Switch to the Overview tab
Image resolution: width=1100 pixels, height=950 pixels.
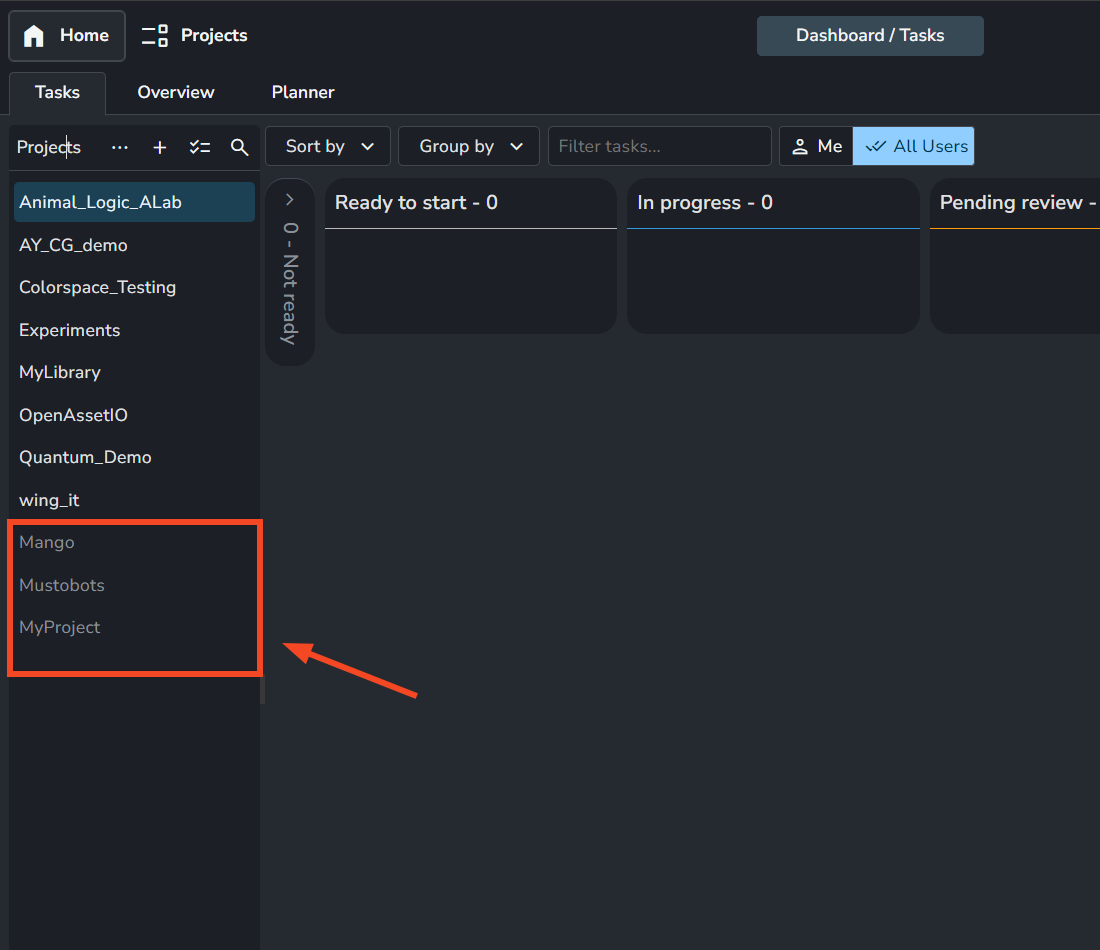coord(176,93)
